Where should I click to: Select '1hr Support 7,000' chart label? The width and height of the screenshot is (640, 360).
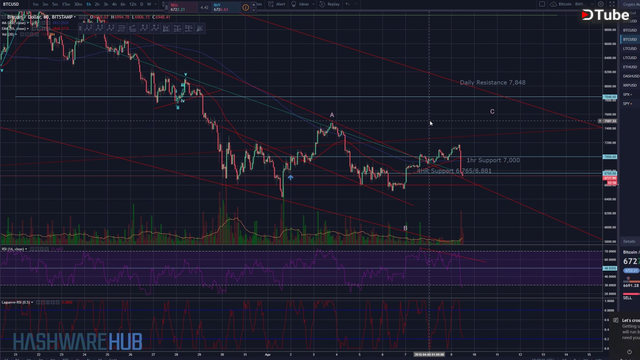tap(493, 160)
